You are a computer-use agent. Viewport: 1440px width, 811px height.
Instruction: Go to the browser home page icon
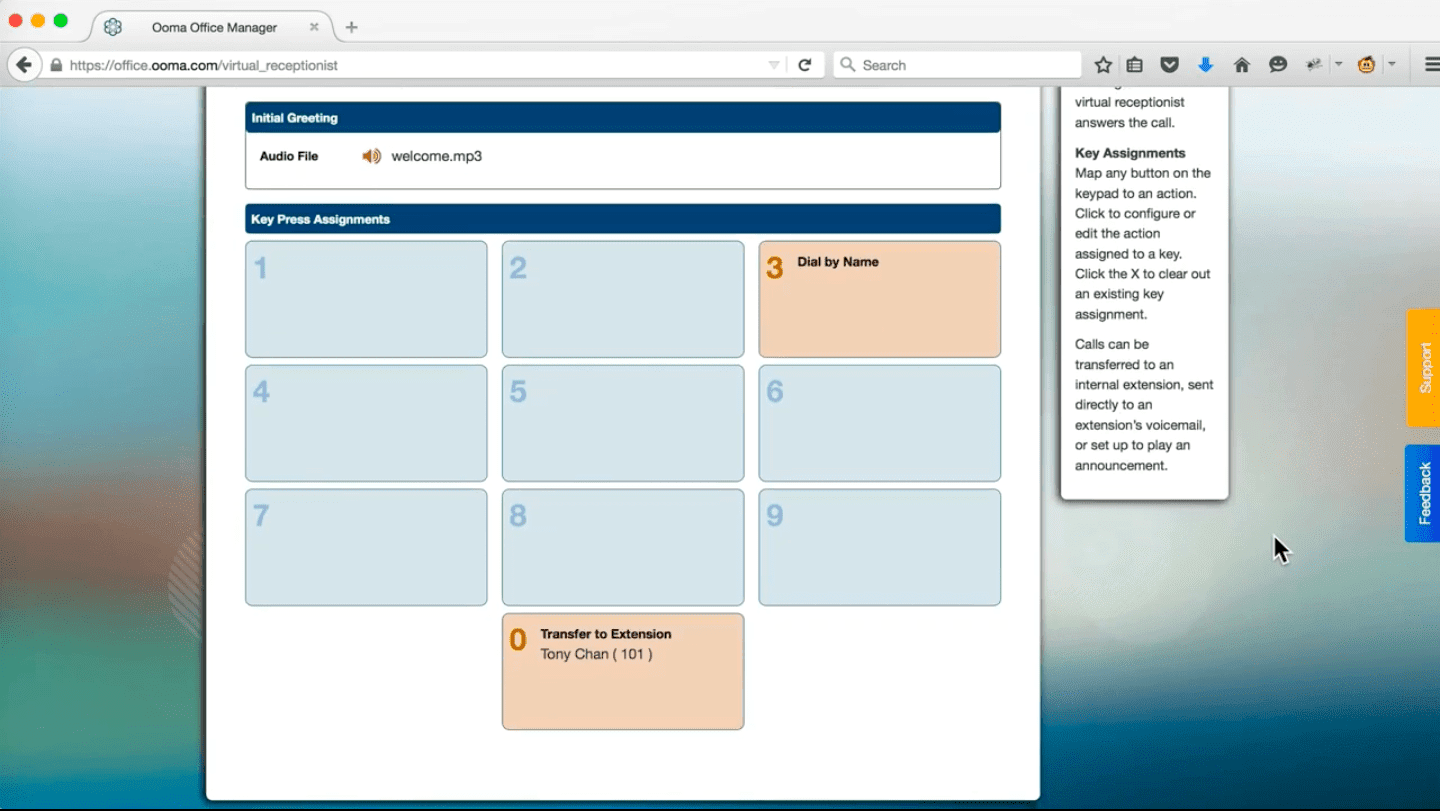1242,65
